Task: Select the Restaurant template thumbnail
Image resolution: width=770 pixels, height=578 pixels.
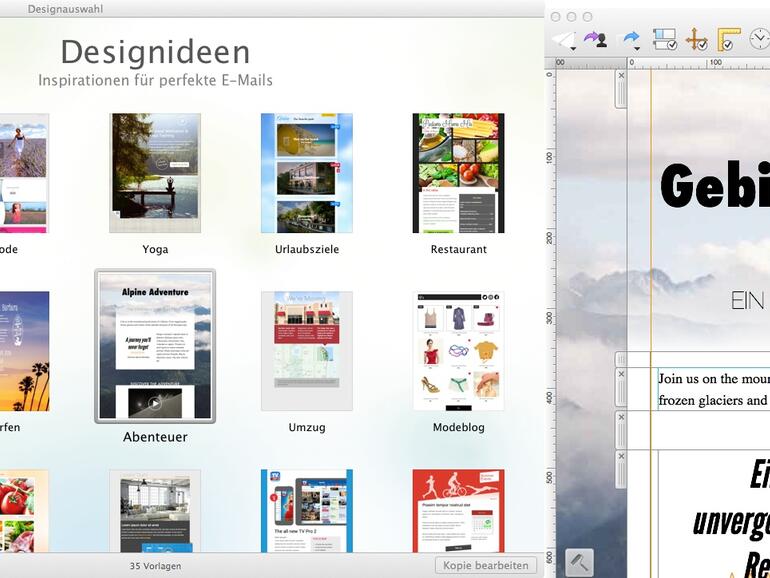Action: [459, 173]
